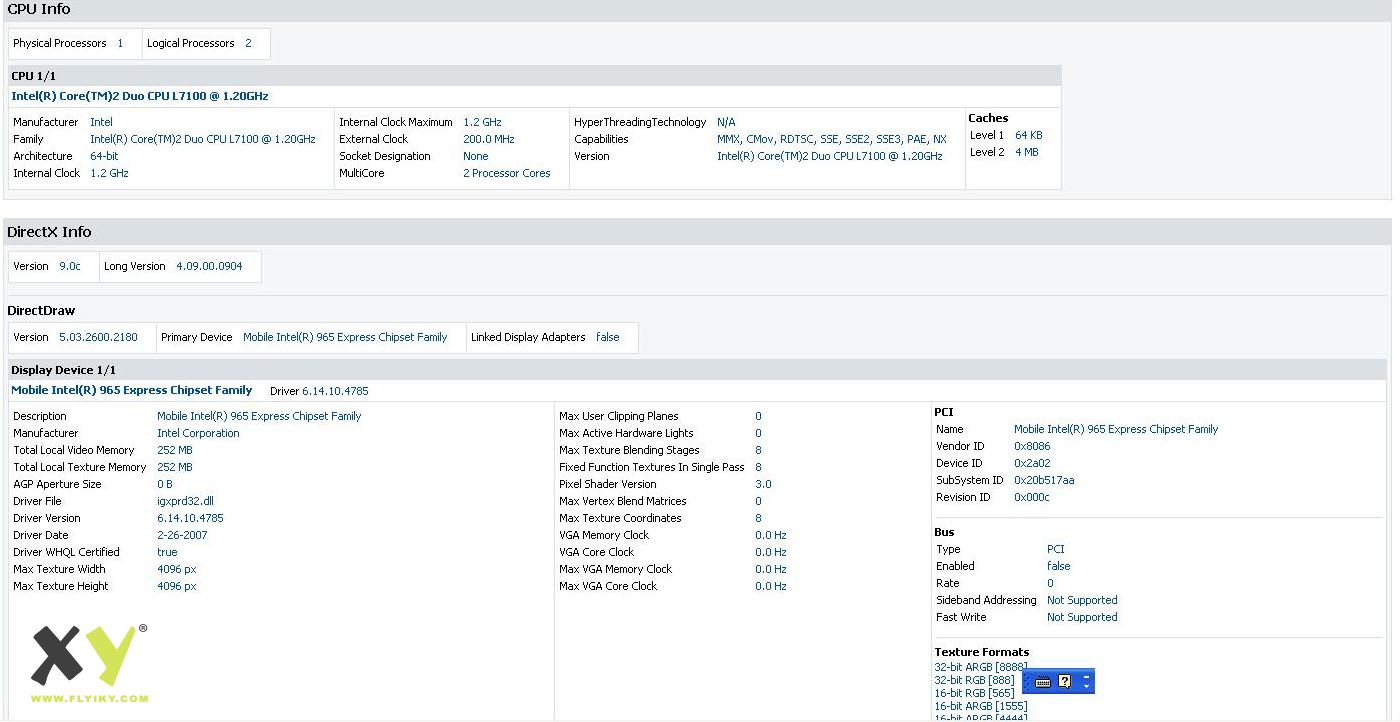Screen dimensions: 1400x722
Task: Select Total Local Video Memory 252 MB
Action: click(175, 450)
